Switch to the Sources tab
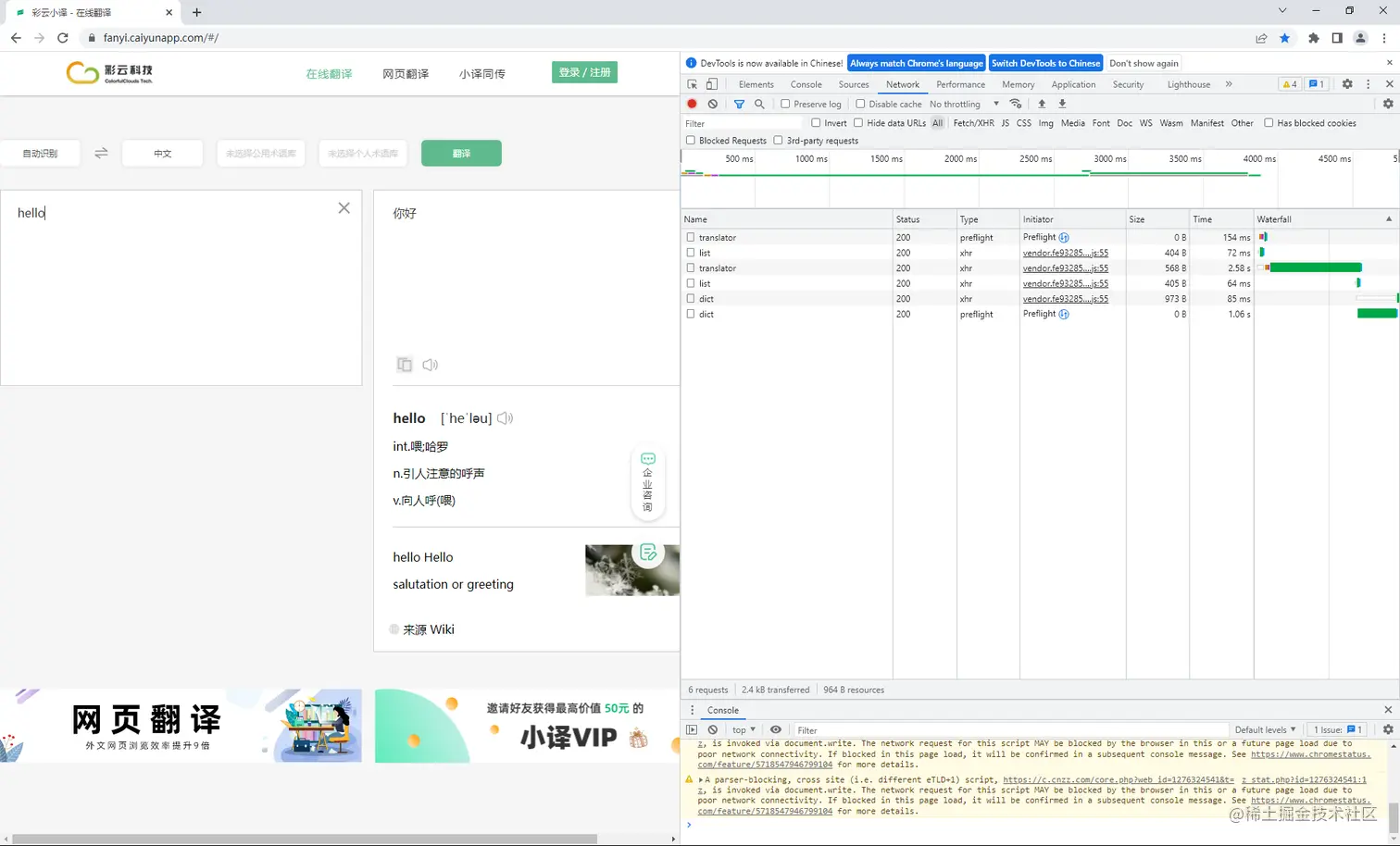The image size is (1400, 846). [854, 84]
